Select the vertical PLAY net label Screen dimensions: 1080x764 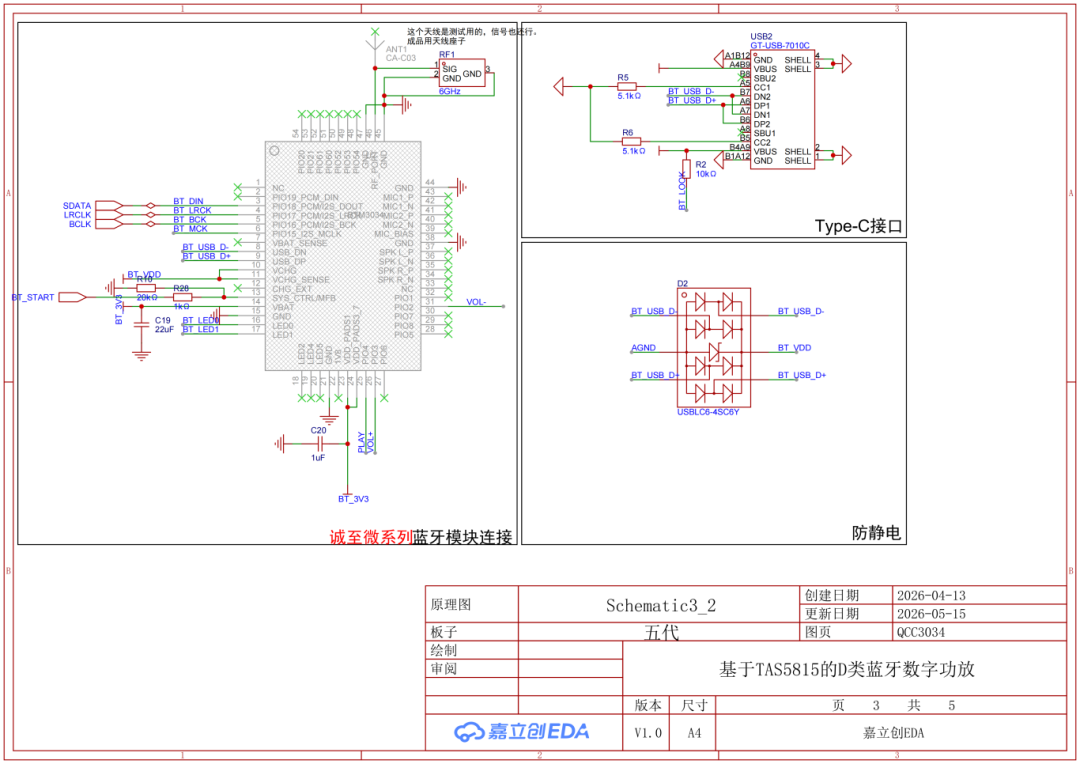361,442
